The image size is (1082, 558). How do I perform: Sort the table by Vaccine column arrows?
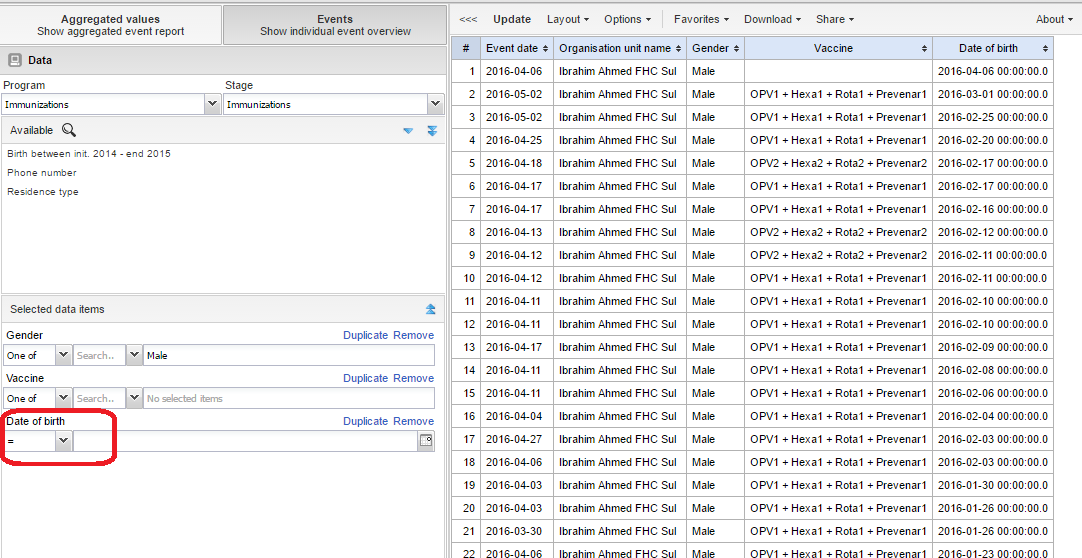[924, 49]
